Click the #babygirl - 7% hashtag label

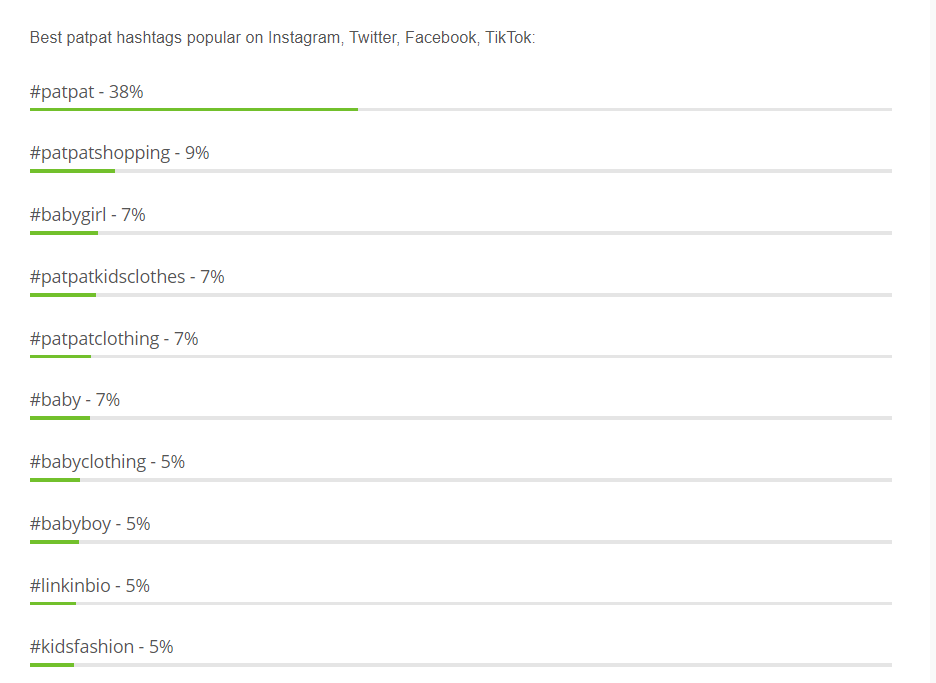(x=88, y=215)
